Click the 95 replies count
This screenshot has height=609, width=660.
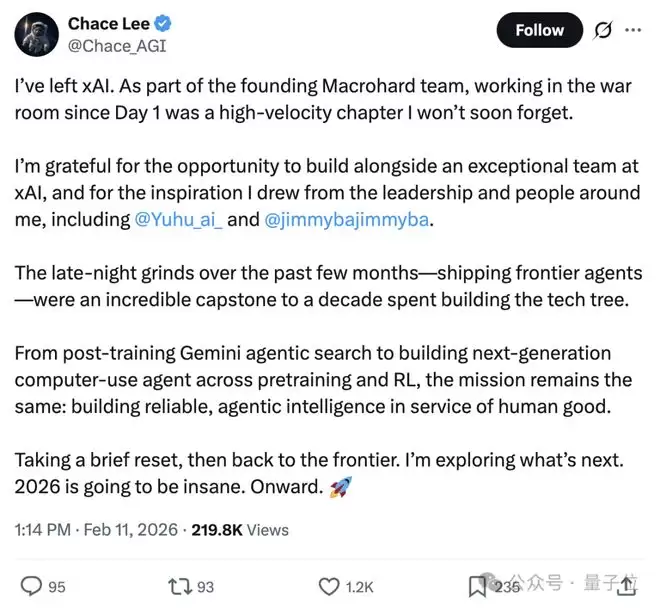coord(56,587)
